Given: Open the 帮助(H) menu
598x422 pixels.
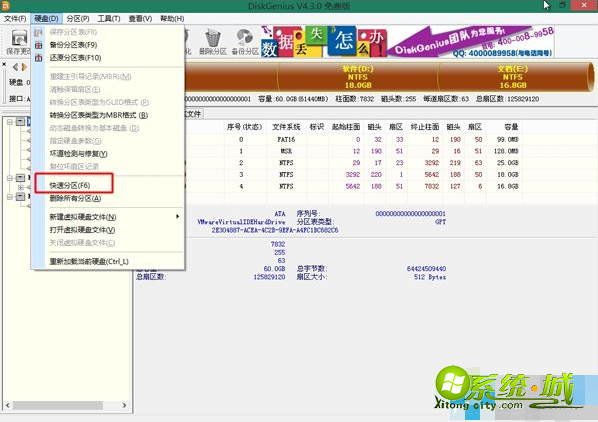Looking at the screenshot, I should tap(172, 18).
